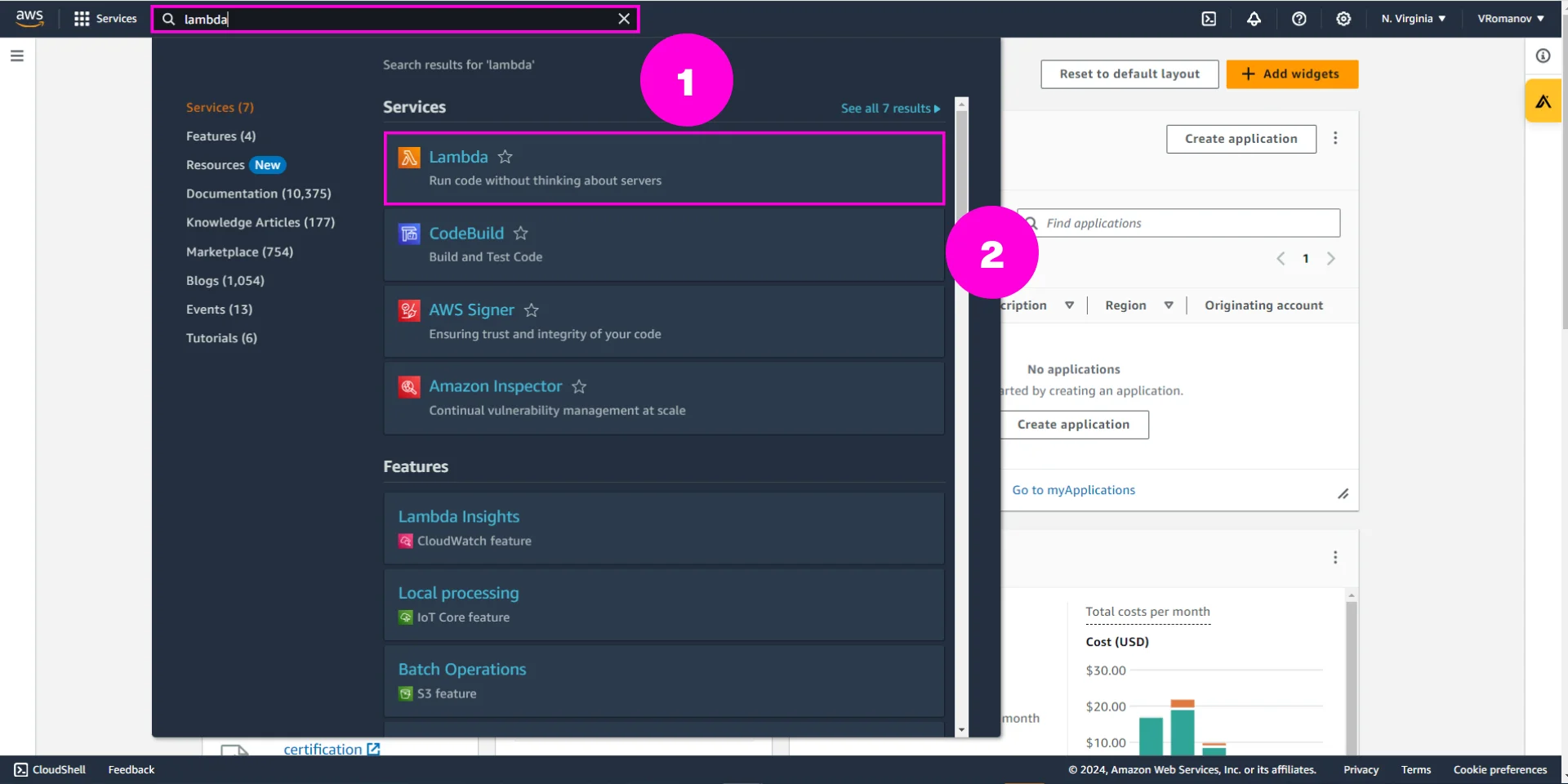This screenshot has width=1568, height=784.
Task: Open the yellow Amazon Q side icon
Action: click(1543, 100)
